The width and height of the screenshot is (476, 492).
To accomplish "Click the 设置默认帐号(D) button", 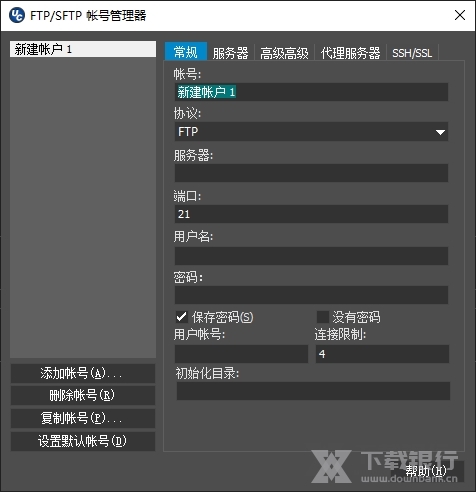I will 83,442.
